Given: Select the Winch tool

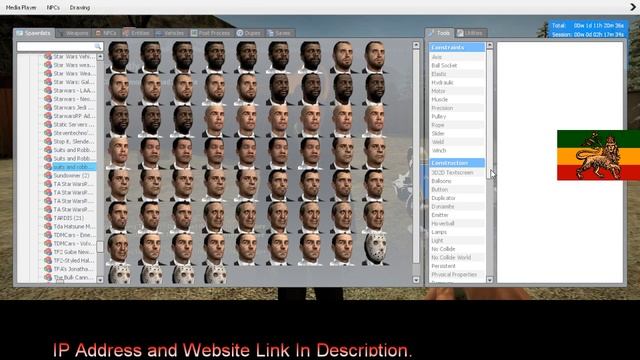Looking at the screenshot, I should (x=457, y=151).
